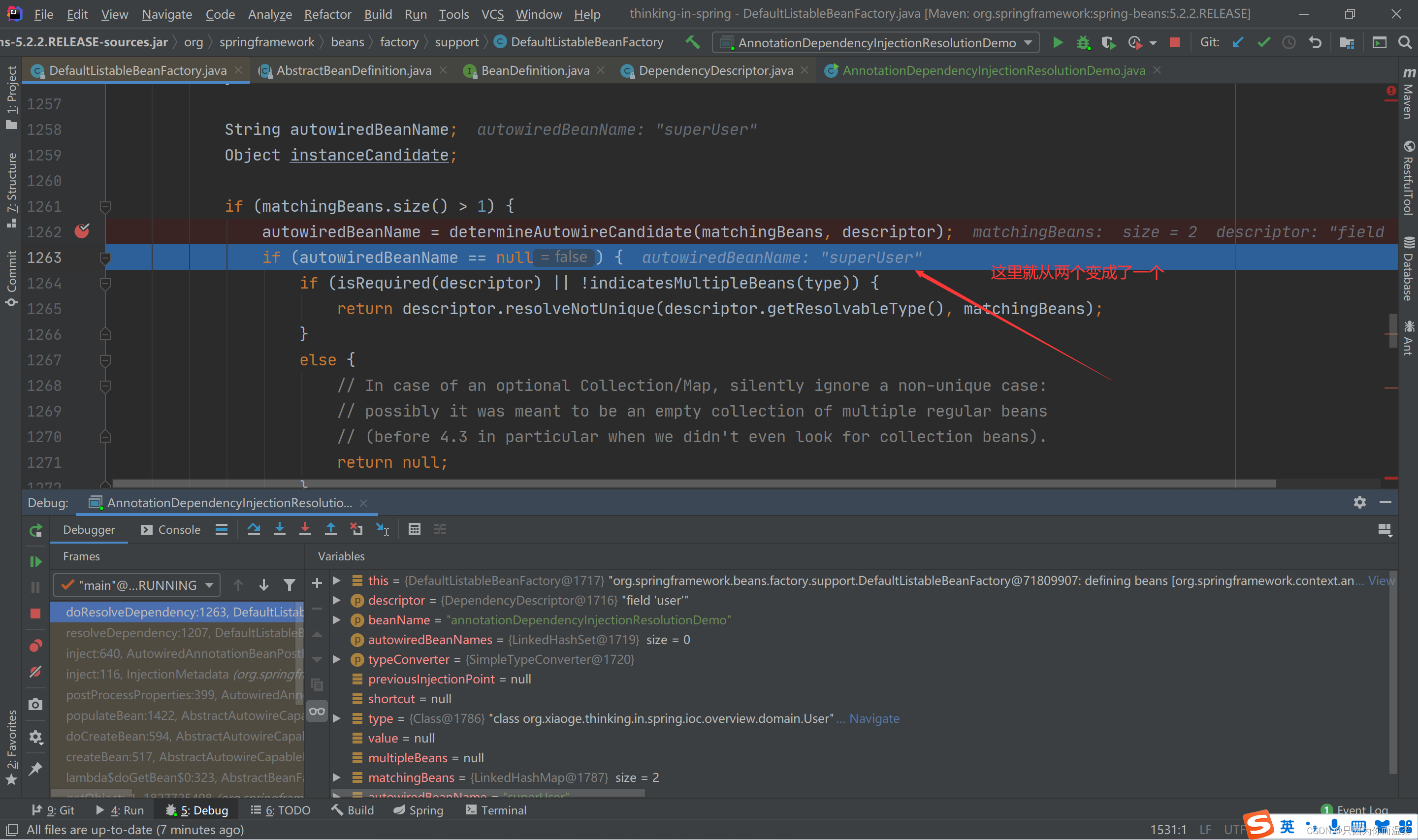Image resolution: width=1418 pixels, height=840 pixels.
Task: Switch to the DependencyDescriptor.java tab
Action: coord(715,70)
